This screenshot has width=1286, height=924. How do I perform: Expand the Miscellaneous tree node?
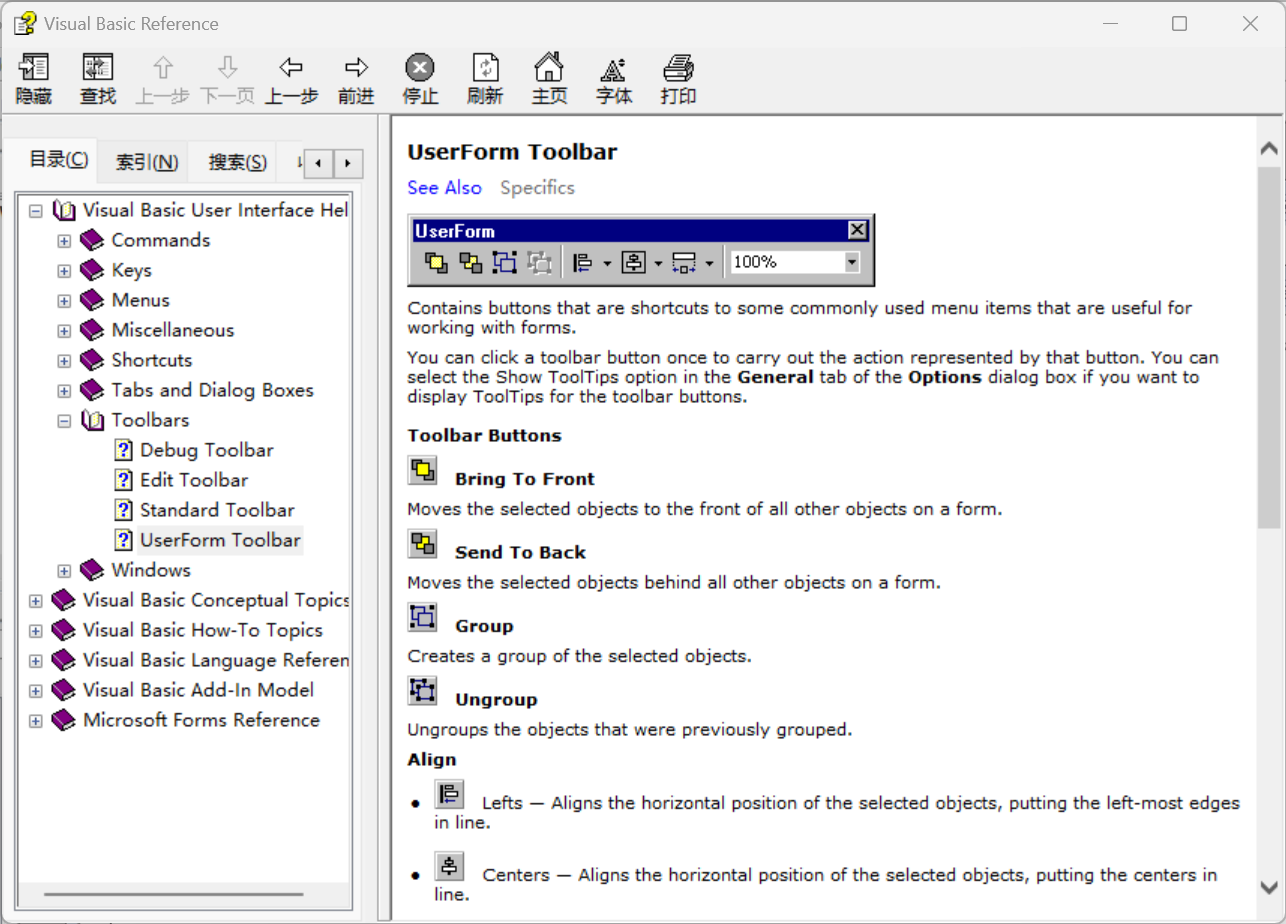64,331
